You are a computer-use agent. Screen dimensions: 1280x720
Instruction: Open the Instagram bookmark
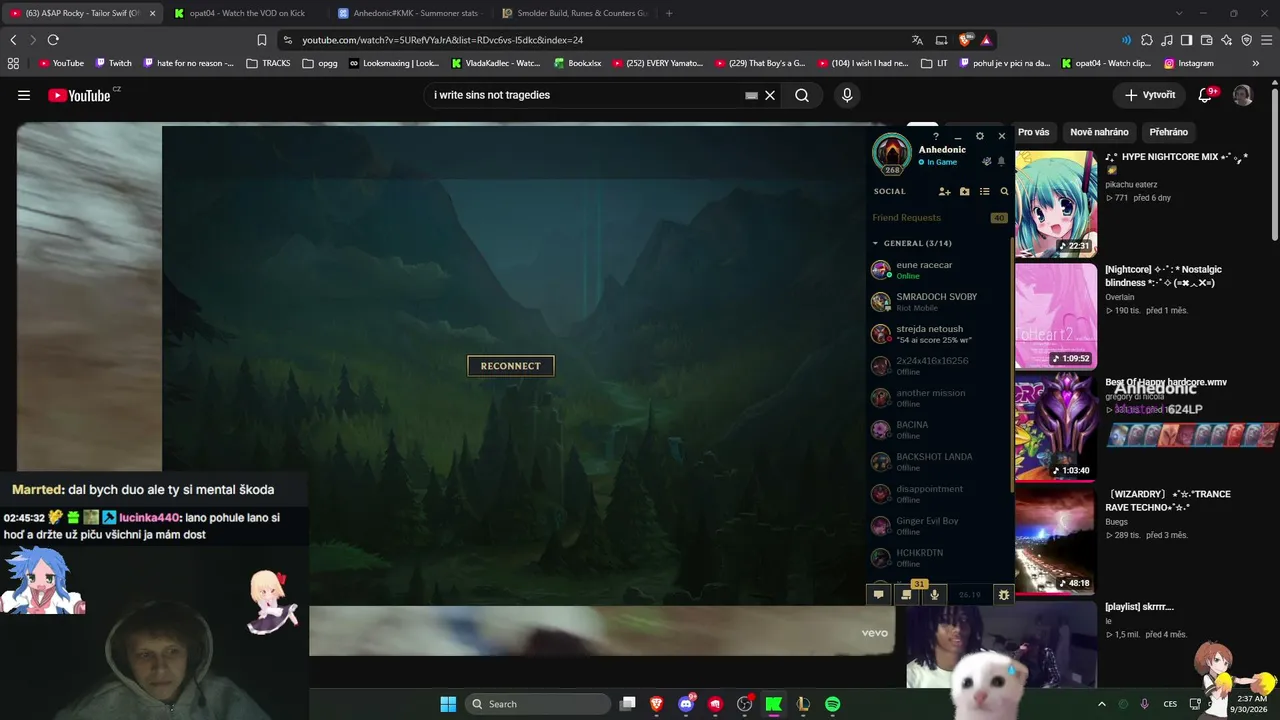click(x=1188, y=63)
